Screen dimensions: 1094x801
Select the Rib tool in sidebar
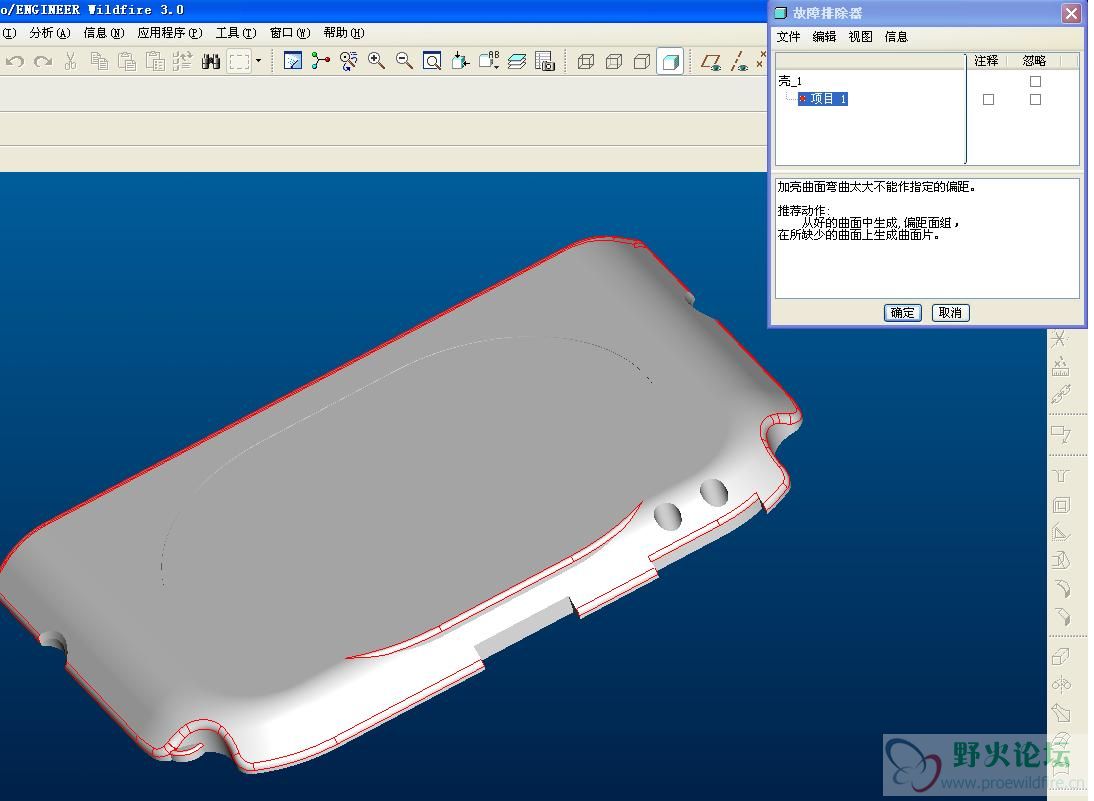pos(1061,532)
